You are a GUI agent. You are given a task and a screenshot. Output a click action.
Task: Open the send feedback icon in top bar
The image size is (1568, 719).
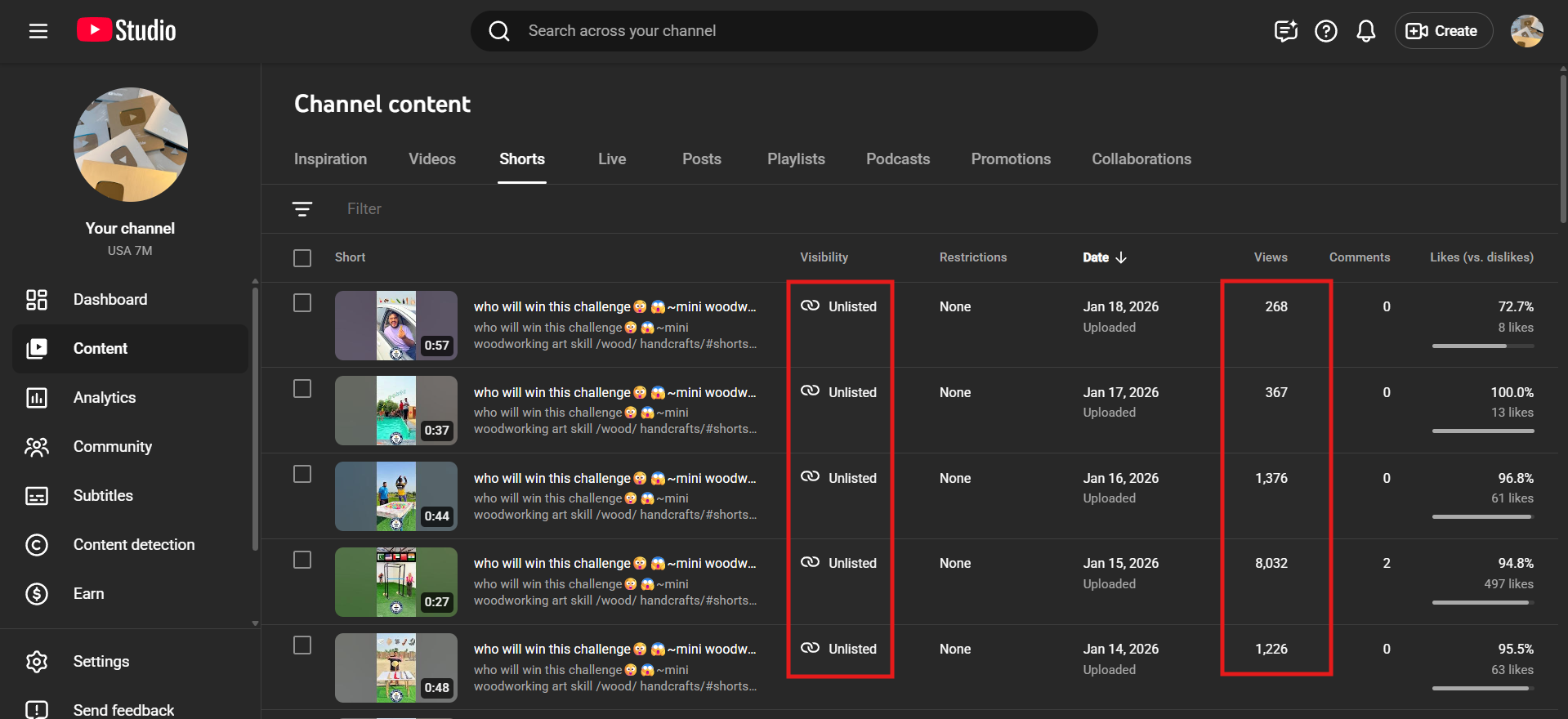1285,31
